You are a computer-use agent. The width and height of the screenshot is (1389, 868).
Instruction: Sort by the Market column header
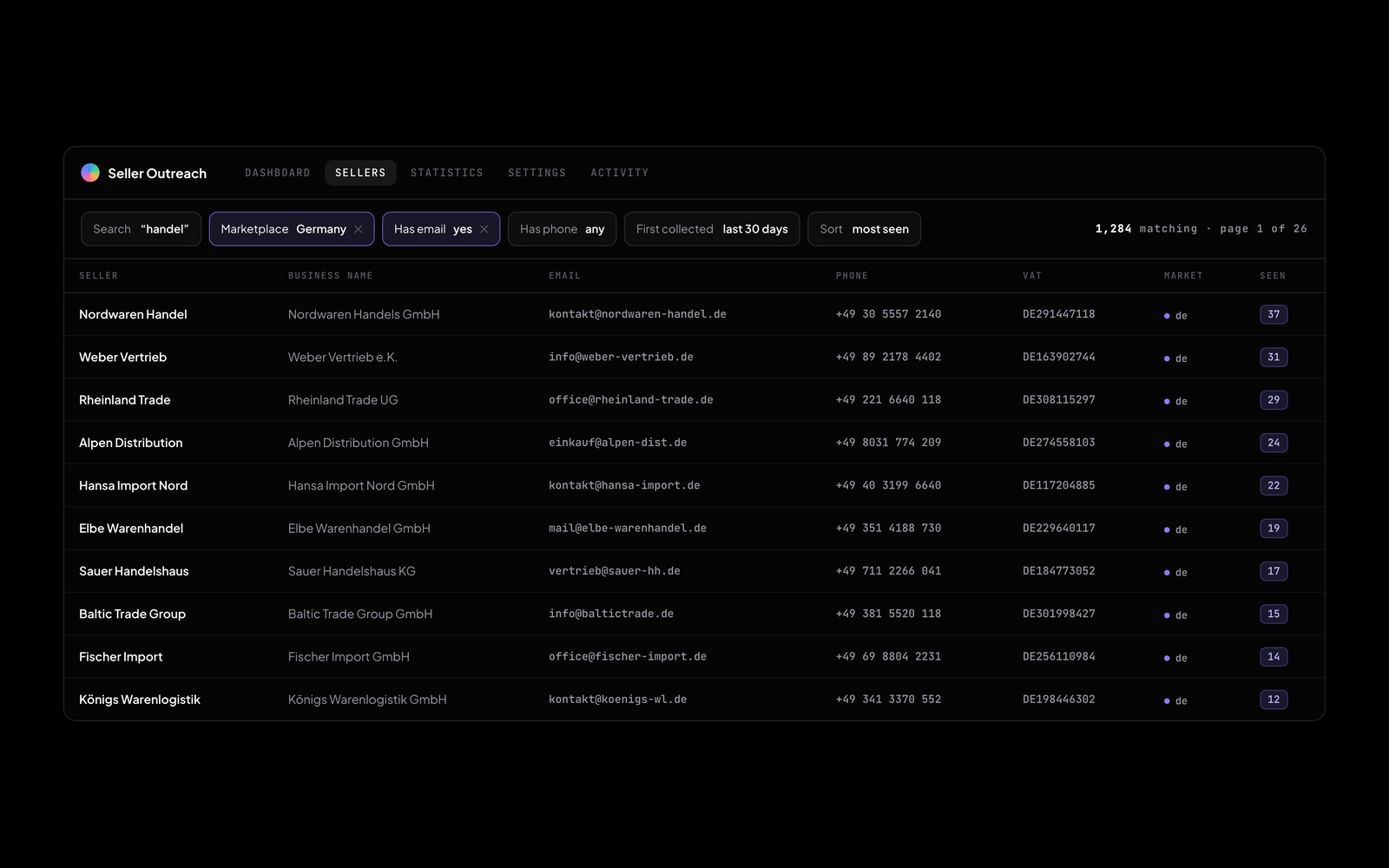pyautogui.click(x=1183, y=276)
